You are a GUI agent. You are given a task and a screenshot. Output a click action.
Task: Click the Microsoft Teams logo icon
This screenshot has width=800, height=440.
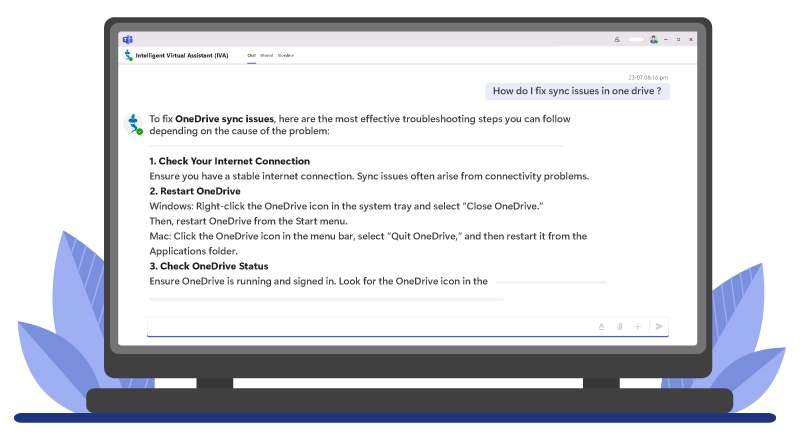(128, 39)
